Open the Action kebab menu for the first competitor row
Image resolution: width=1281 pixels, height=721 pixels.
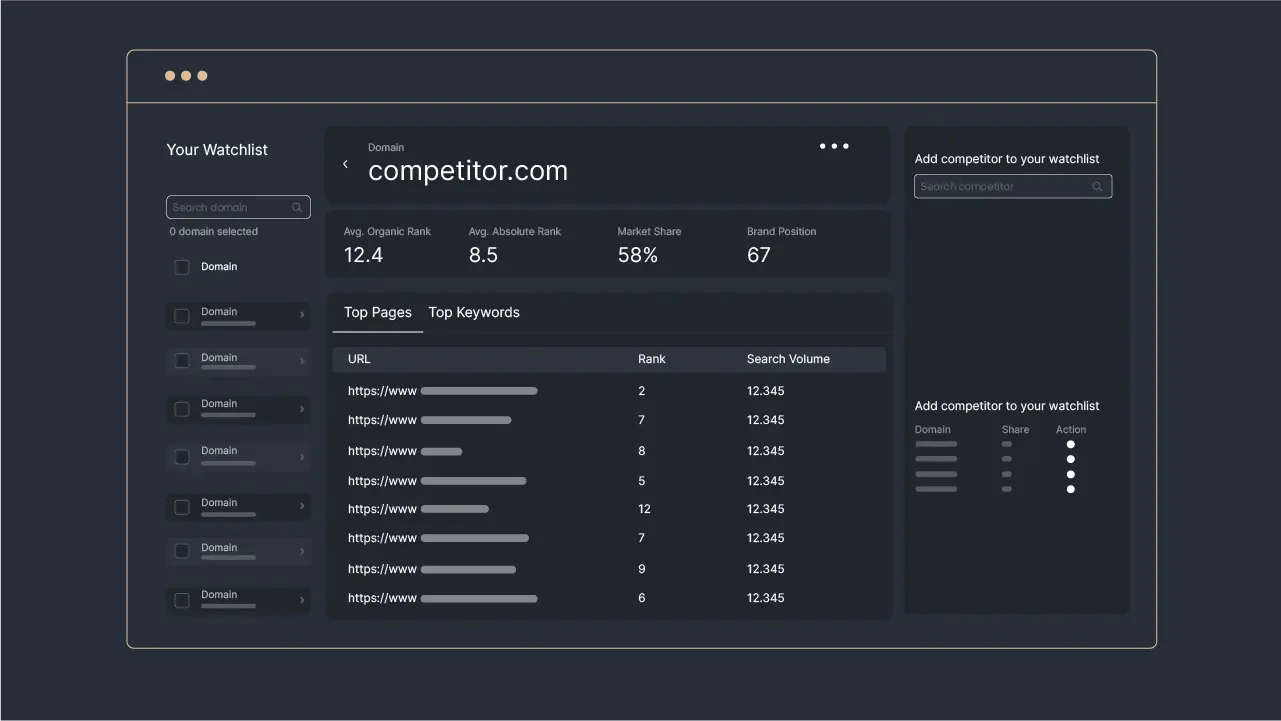1070,445
